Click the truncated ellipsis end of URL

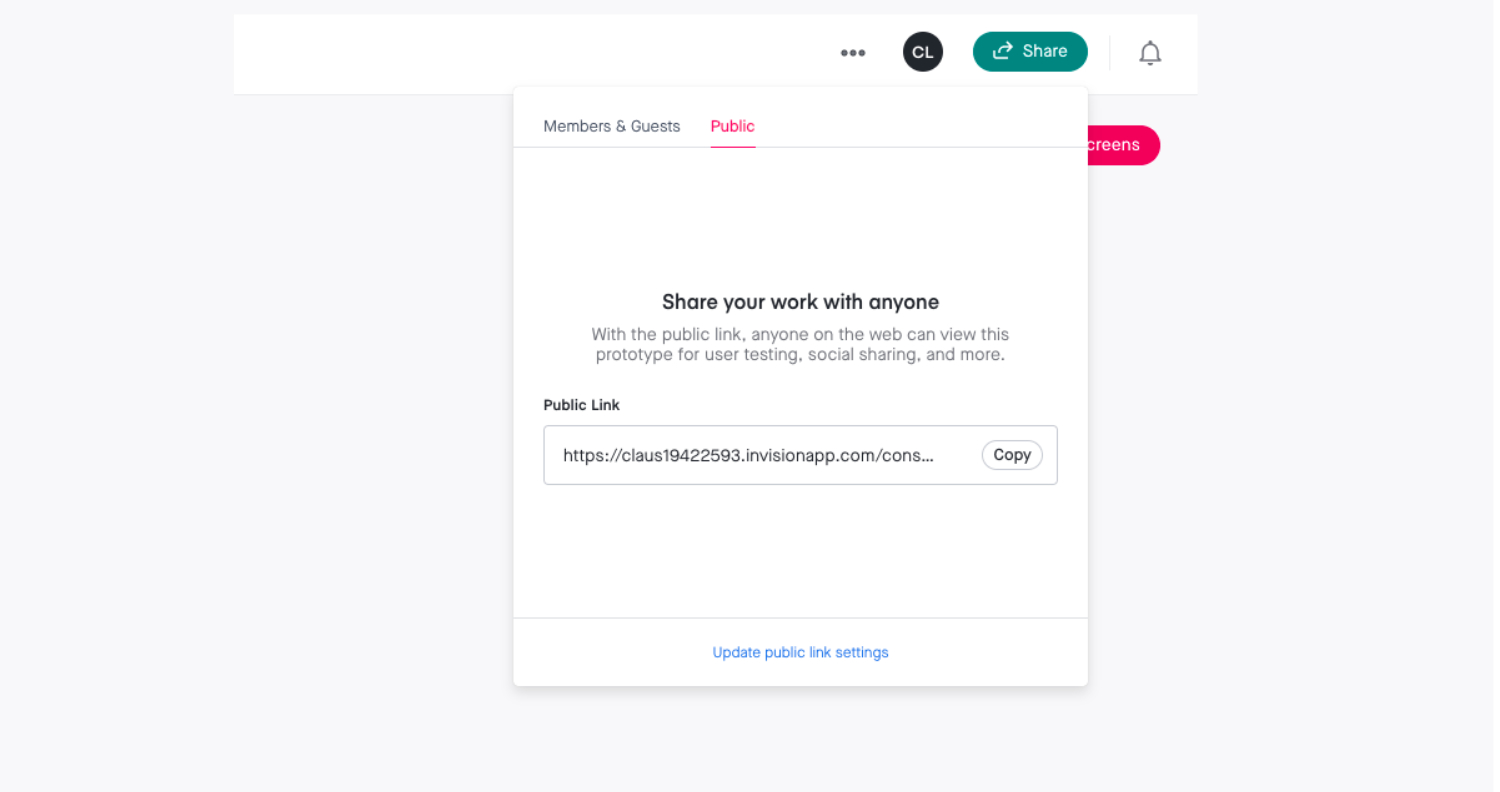coord(925,456)
